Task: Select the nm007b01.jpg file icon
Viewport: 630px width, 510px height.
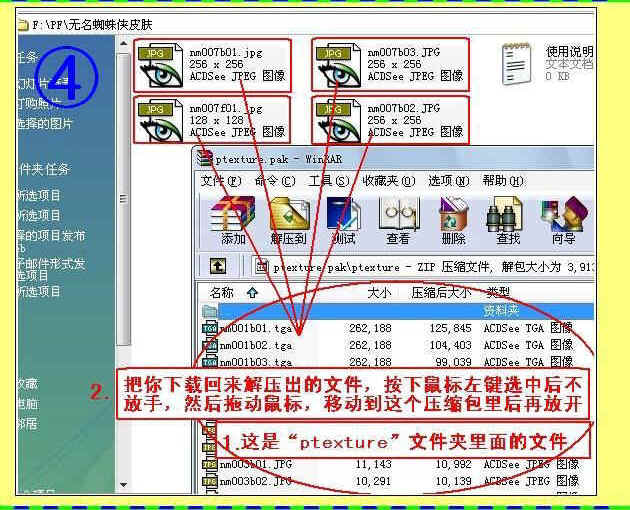Action: tap(160, 66)
